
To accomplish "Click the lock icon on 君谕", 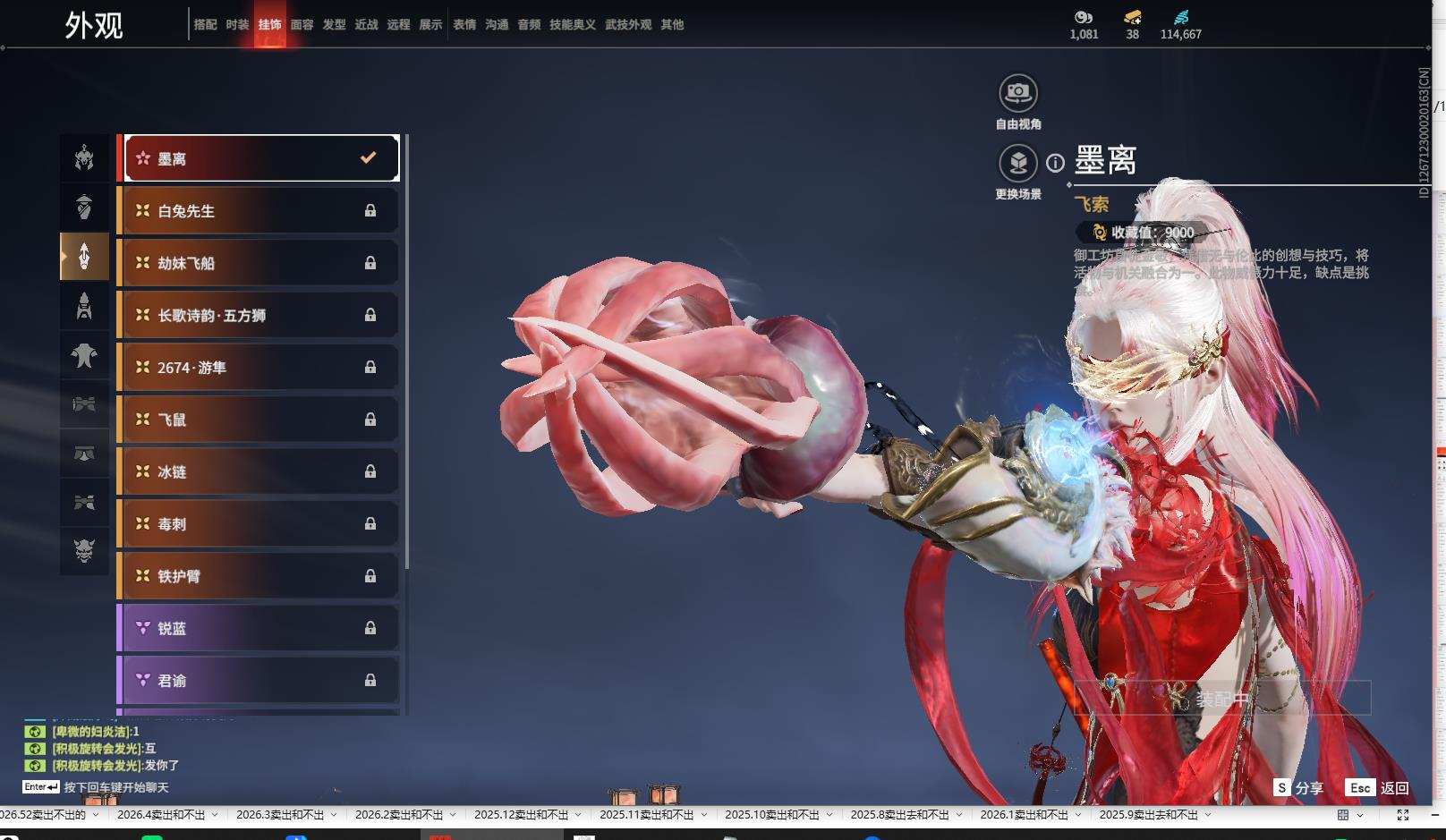I will pos(370,681).
